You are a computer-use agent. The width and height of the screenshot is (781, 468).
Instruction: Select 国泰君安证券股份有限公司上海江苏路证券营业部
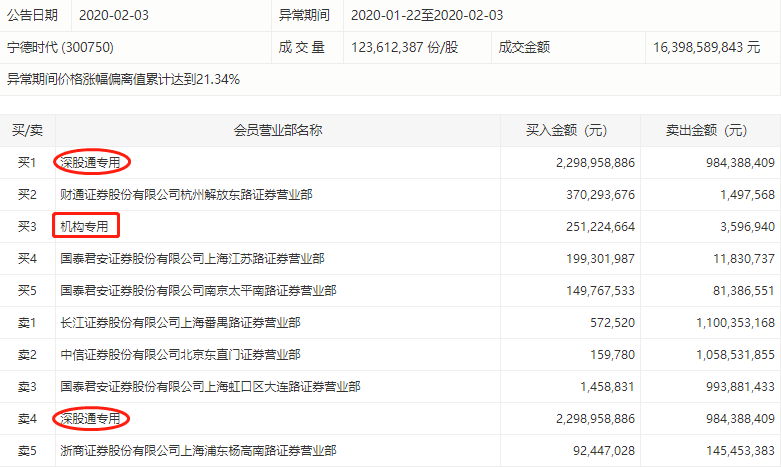click(x=192, y=258)
